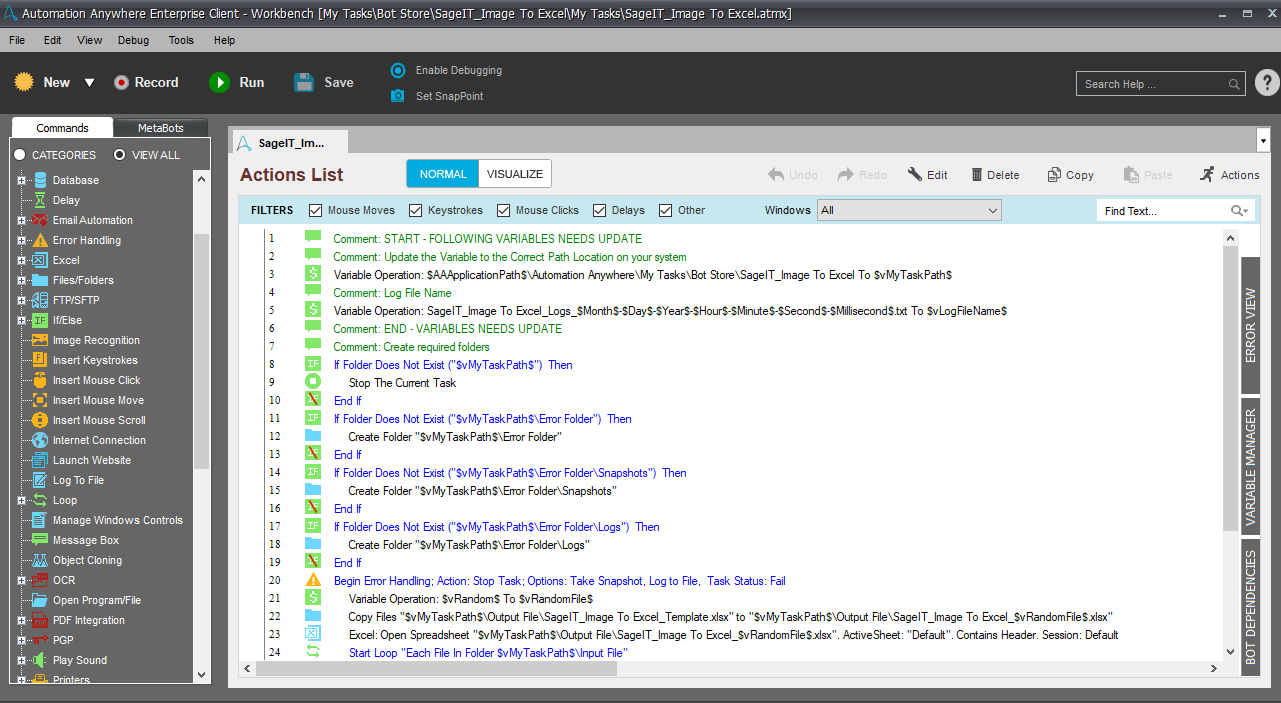1281x703 pixels.
Task: Expand the Database command tree node
Action: (21, 180)
